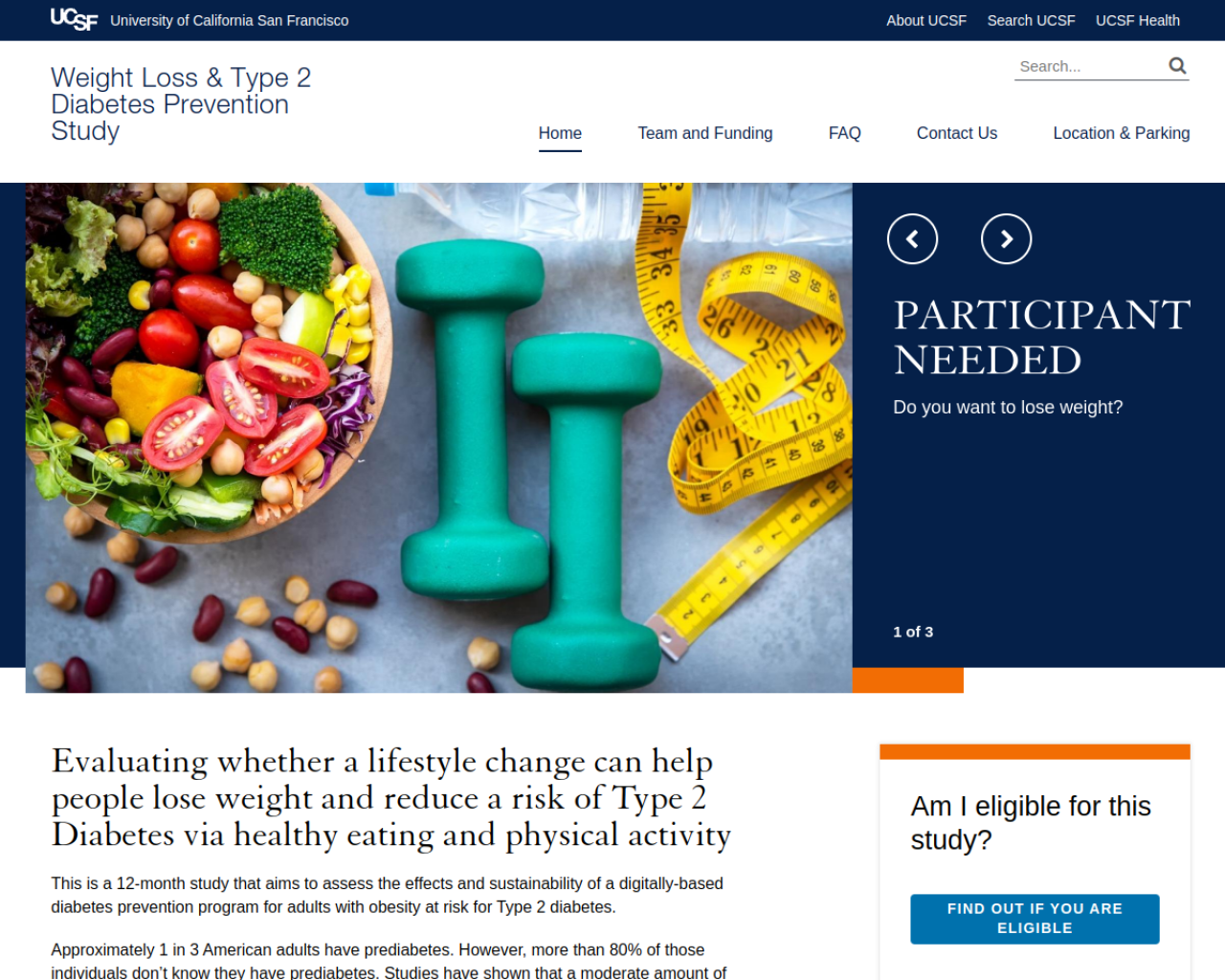Click the 1 of 3 slide indicator
Viewport: 1225px width, 980px height.
913,632
